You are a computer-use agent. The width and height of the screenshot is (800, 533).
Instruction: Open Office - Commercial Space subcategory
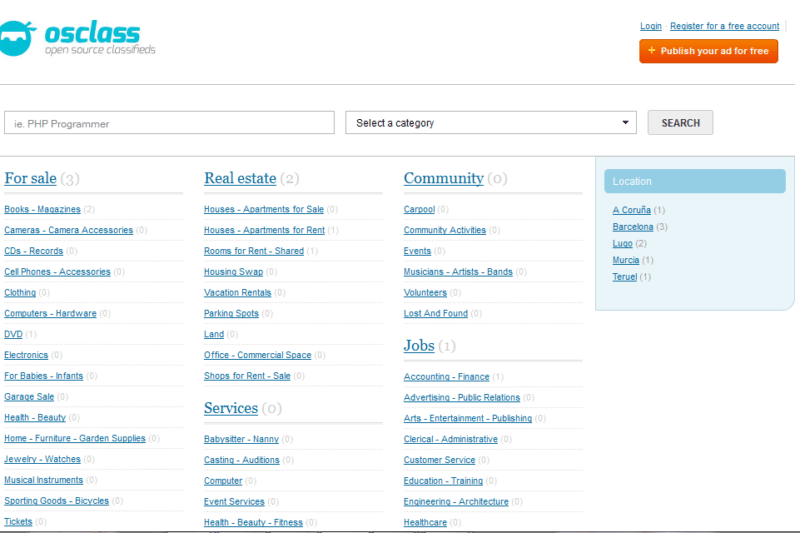click(258, 355)
